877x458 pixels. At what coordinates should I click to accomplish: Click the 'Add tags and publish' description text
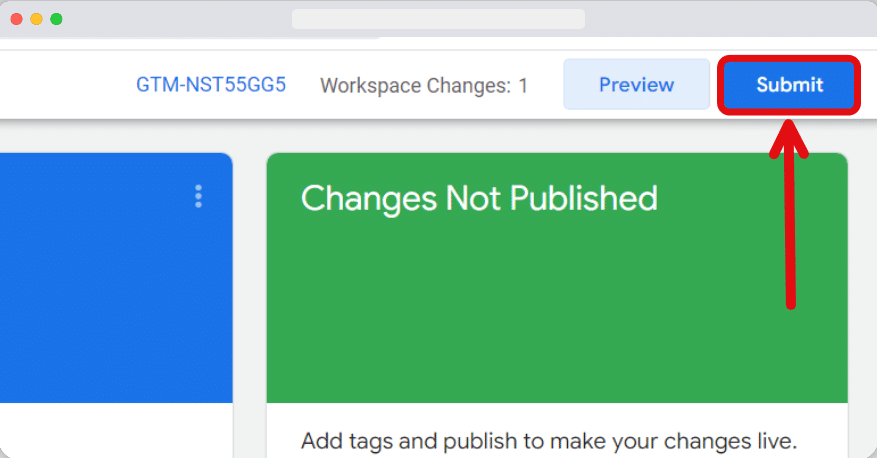(x=549, y=441)
